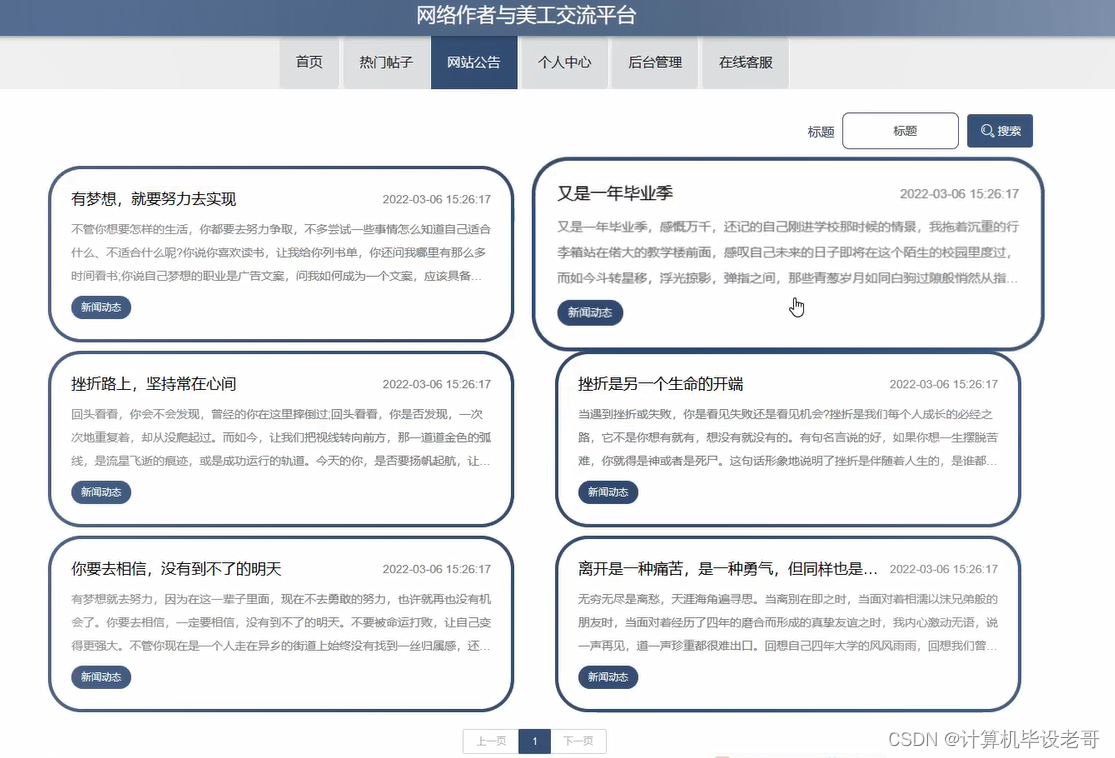Open article 离开是一种痛苦，是一种勇气

coord(728,569)
